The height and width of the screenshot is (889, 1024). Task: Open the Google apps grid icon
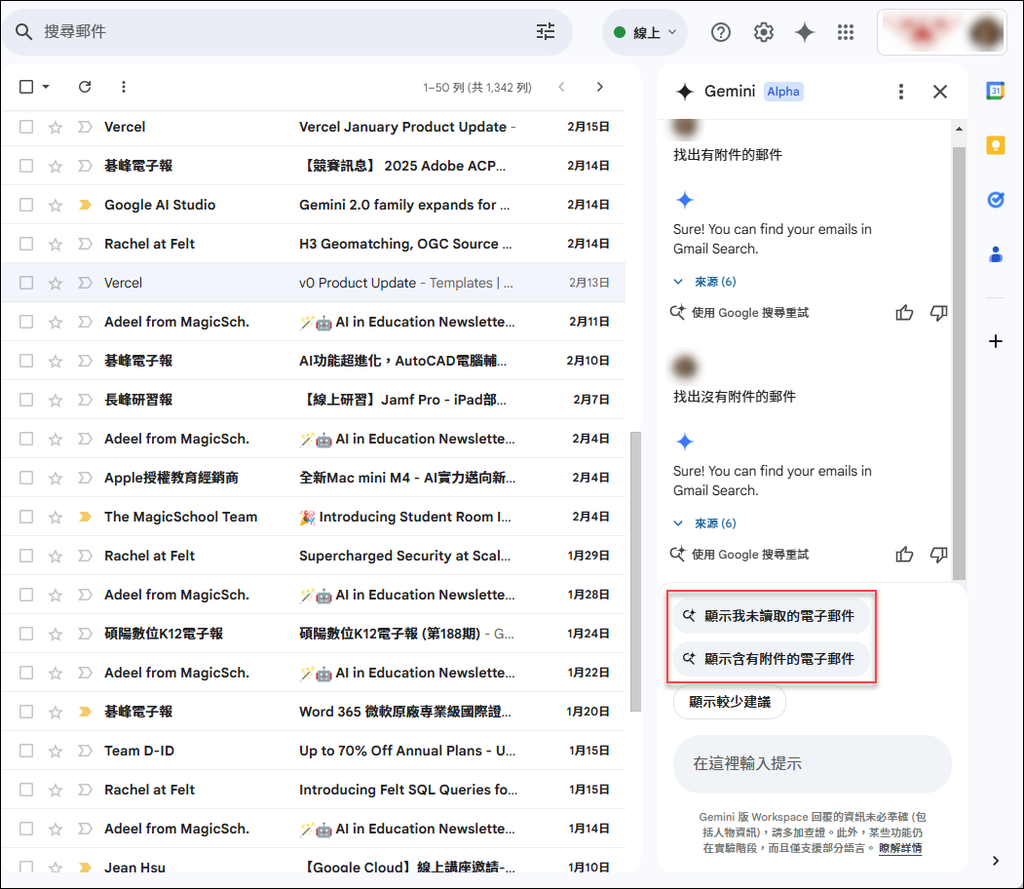tap(846, 32)
